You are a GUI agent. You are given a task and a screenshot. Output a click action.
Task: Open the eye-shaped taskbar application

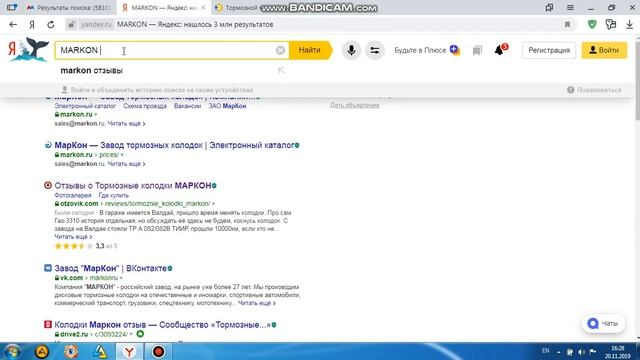click(x=71, y=351)
